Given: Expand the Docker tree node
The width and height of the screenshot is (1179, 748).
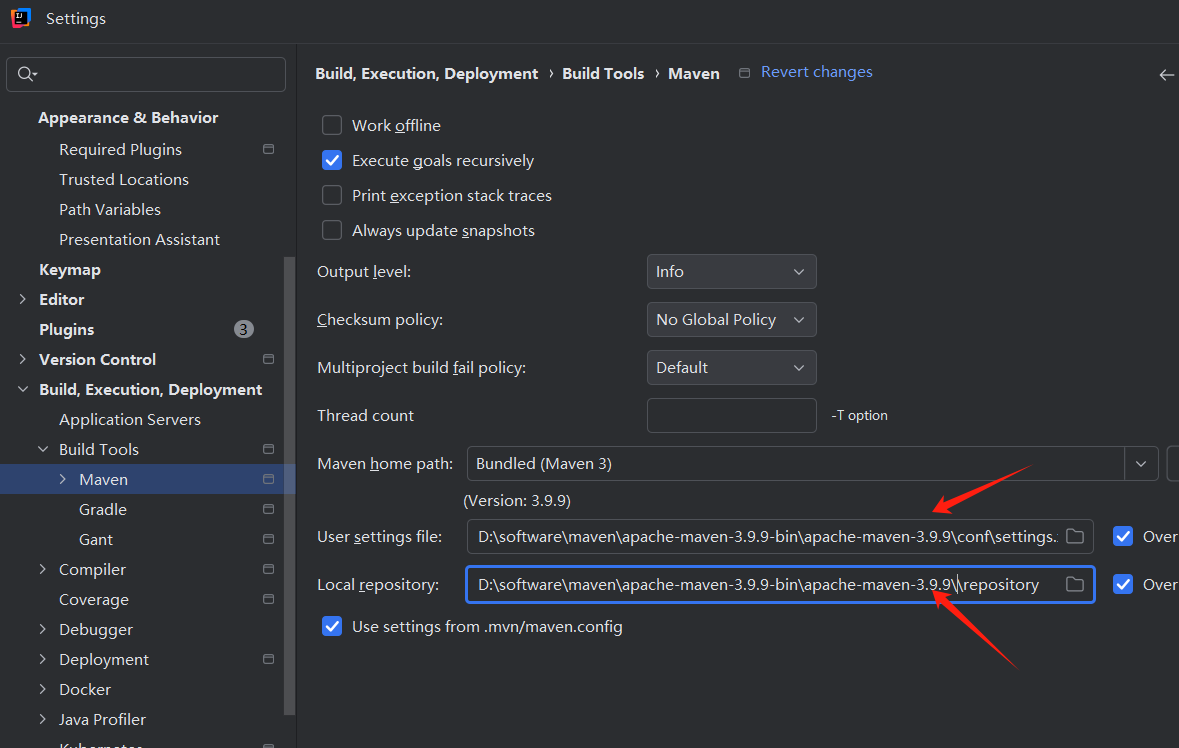Looking at the screenshot, I should 43,689.
